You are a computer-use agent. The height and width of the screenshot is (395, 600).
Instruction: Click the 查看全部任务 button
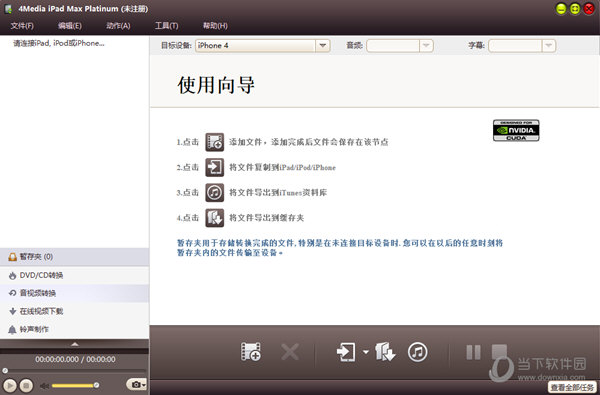[572, 387]
